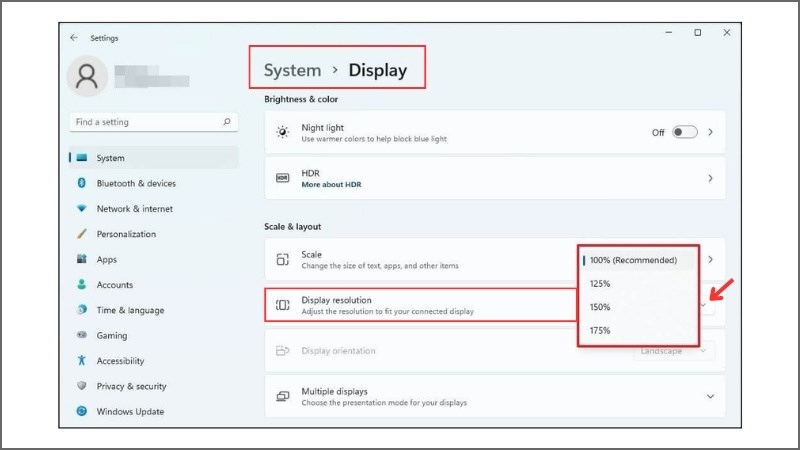Open the System category
Viewport: 800px width, 450px height.
[154, 158]
